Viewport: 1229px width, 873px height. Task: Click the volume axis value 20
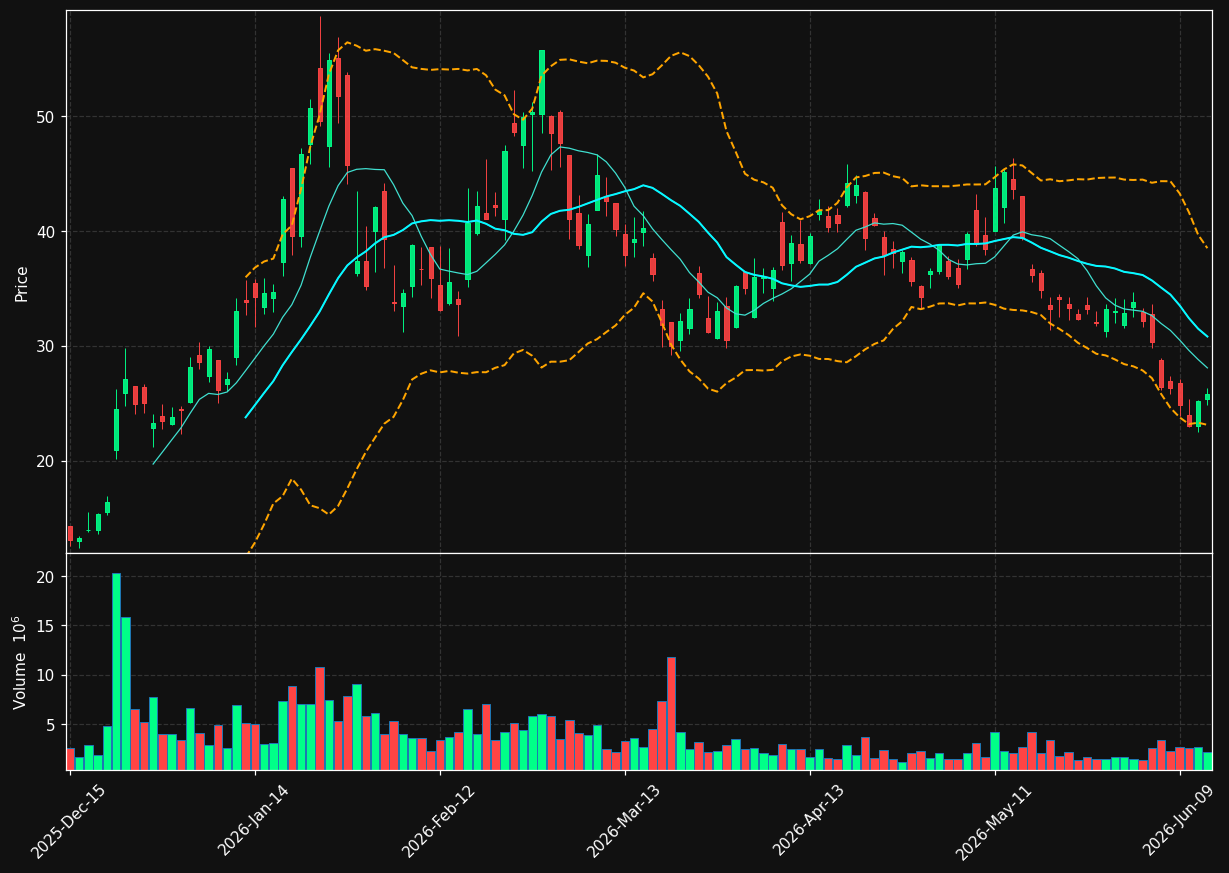tap(46, 577)
